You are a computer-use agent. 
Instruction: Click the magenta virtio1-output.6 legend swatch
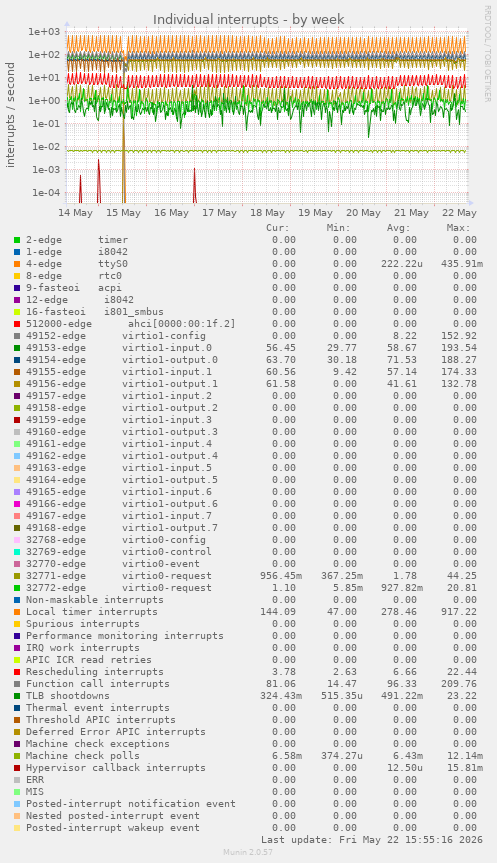(17, 504)
